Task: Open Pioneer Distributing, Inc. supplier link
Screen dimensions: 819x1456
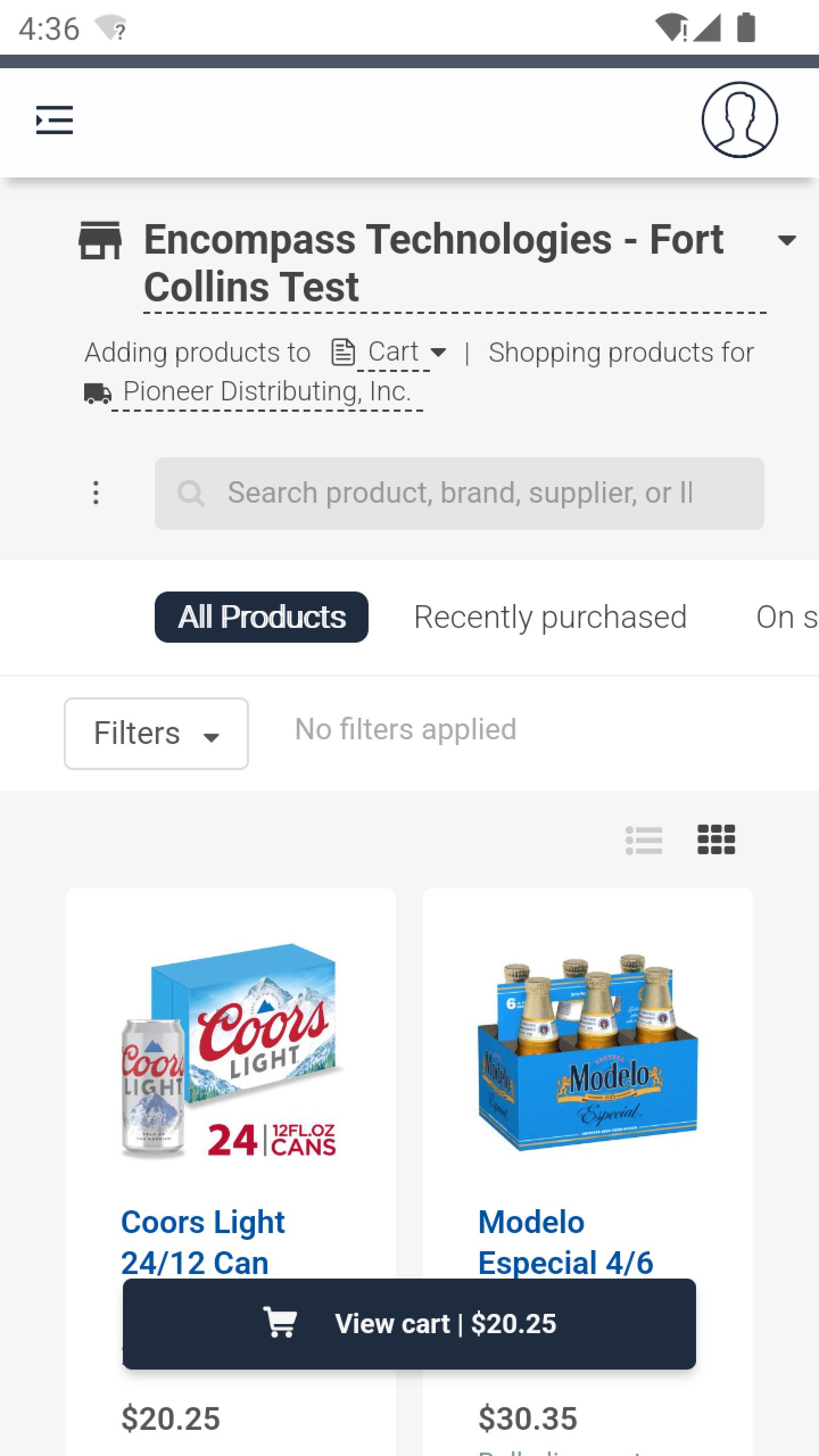Action: pos(267,392)
